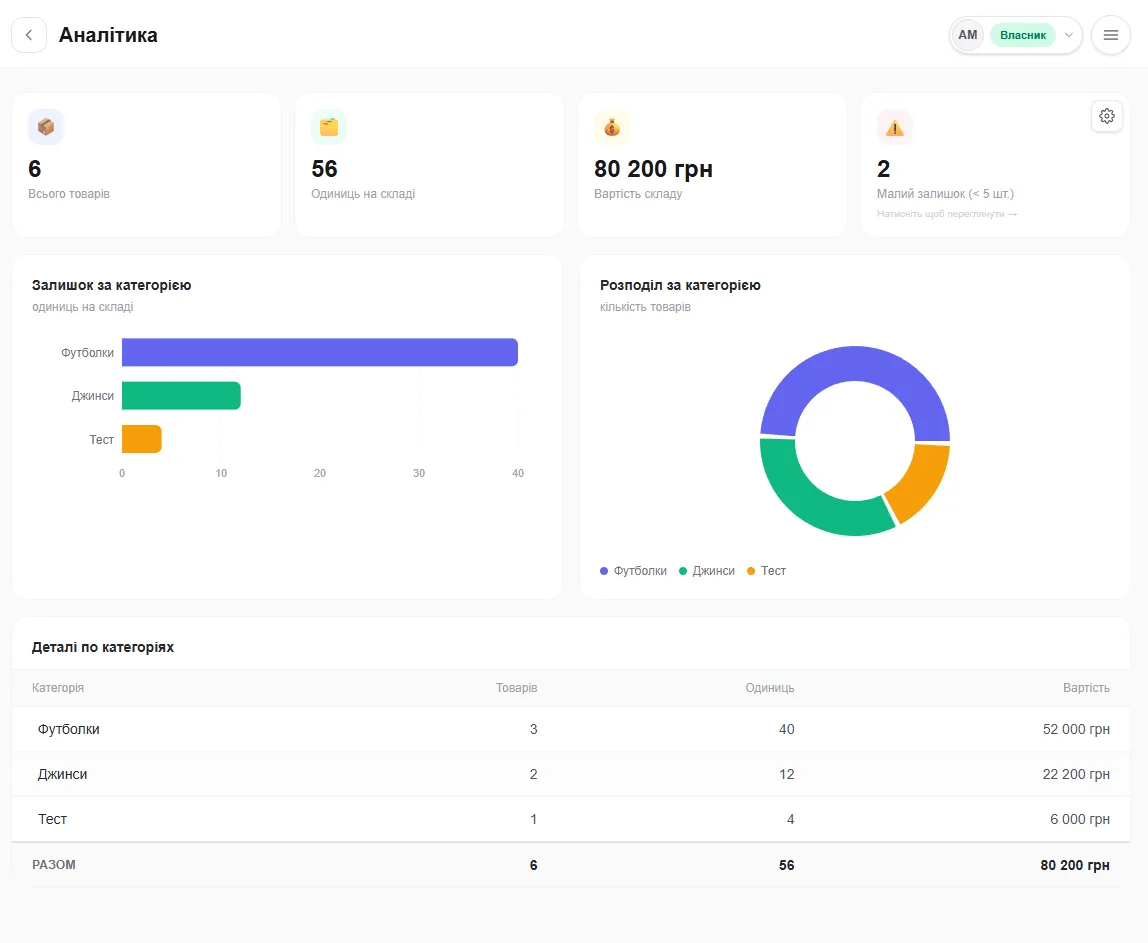Click the Всього товарів label

pos(69,194)
